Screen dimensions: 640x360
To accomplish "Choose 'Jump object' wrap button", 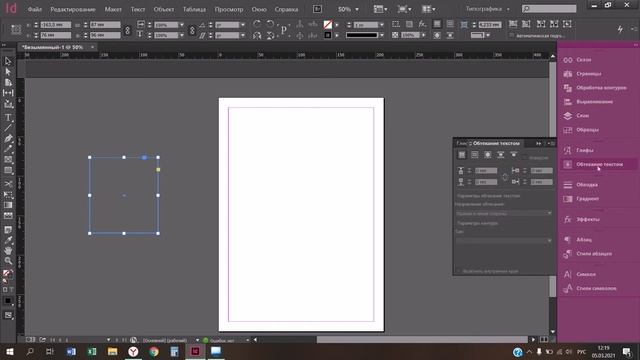I will click(501, 155).
